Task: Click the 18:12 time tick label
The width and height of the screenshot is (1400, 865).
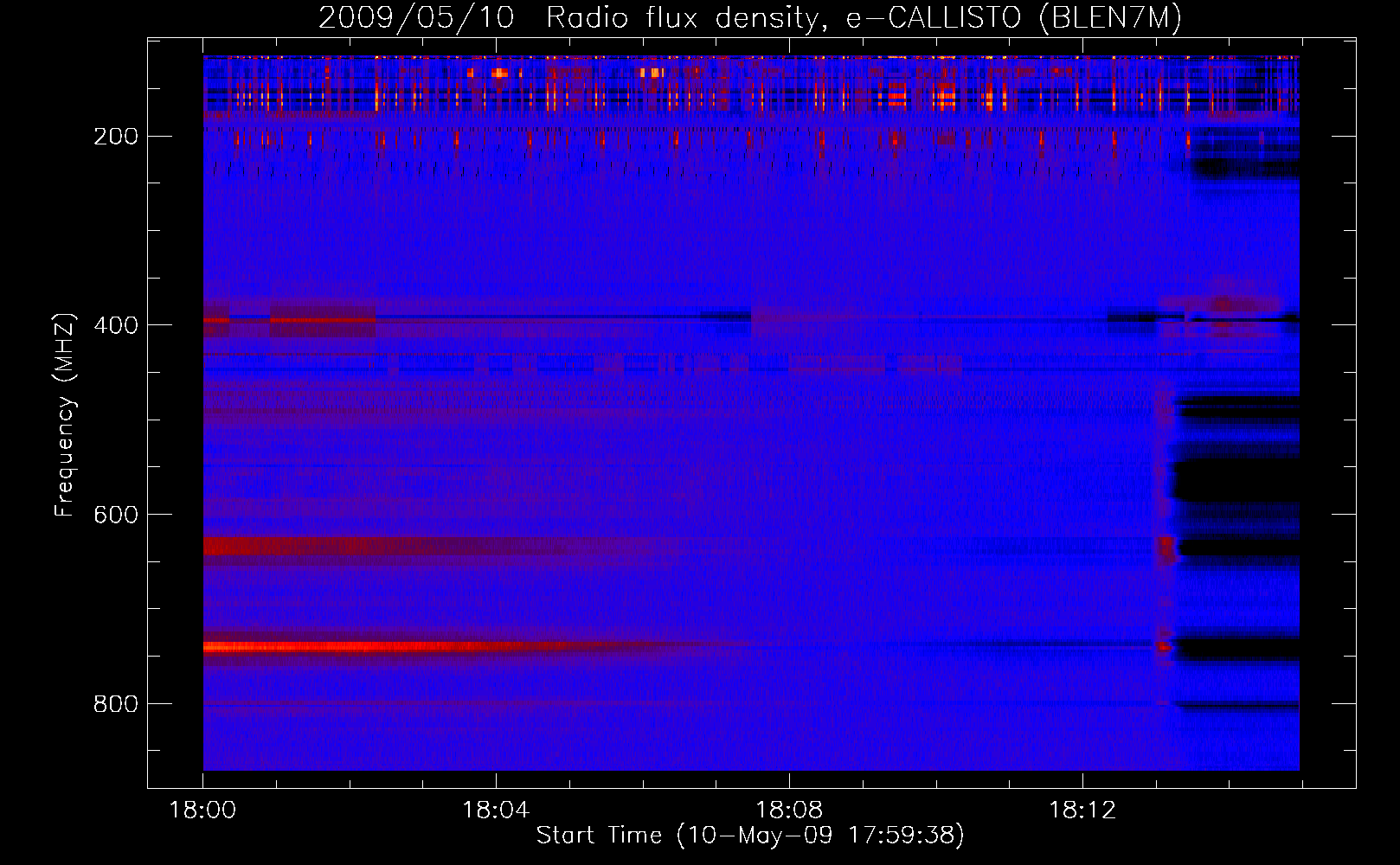Action: (x=1082, y=810)
